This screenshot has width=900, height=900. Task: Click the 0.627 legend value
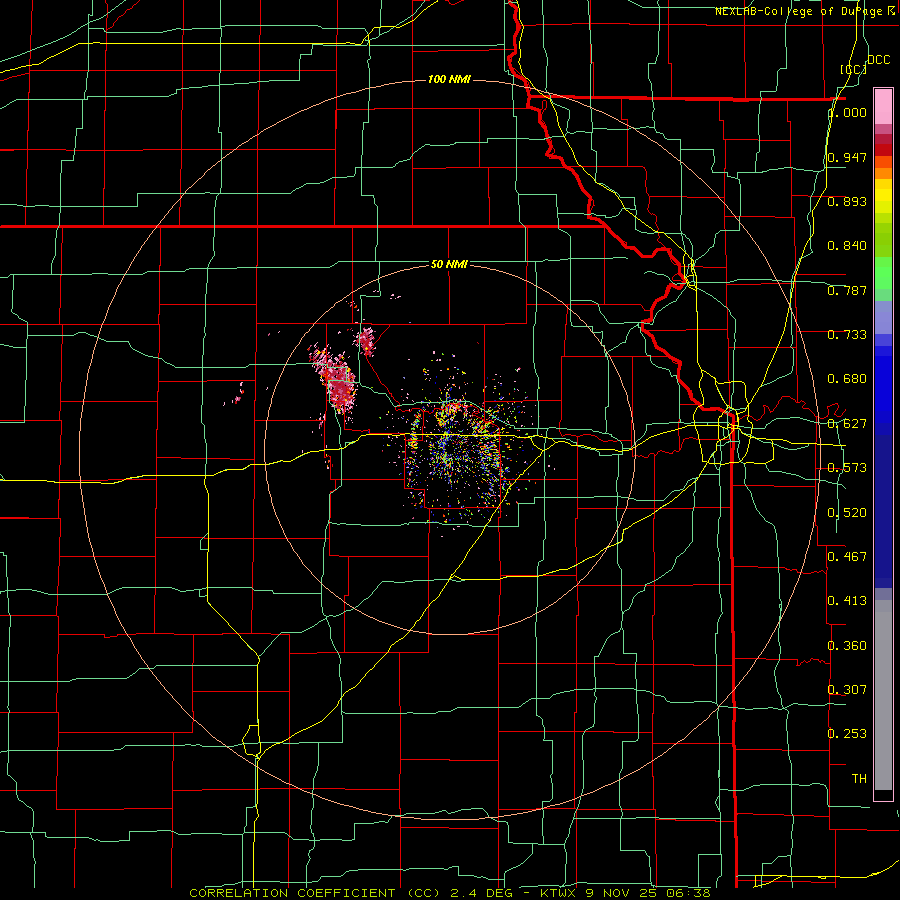[x=847, y=424]
